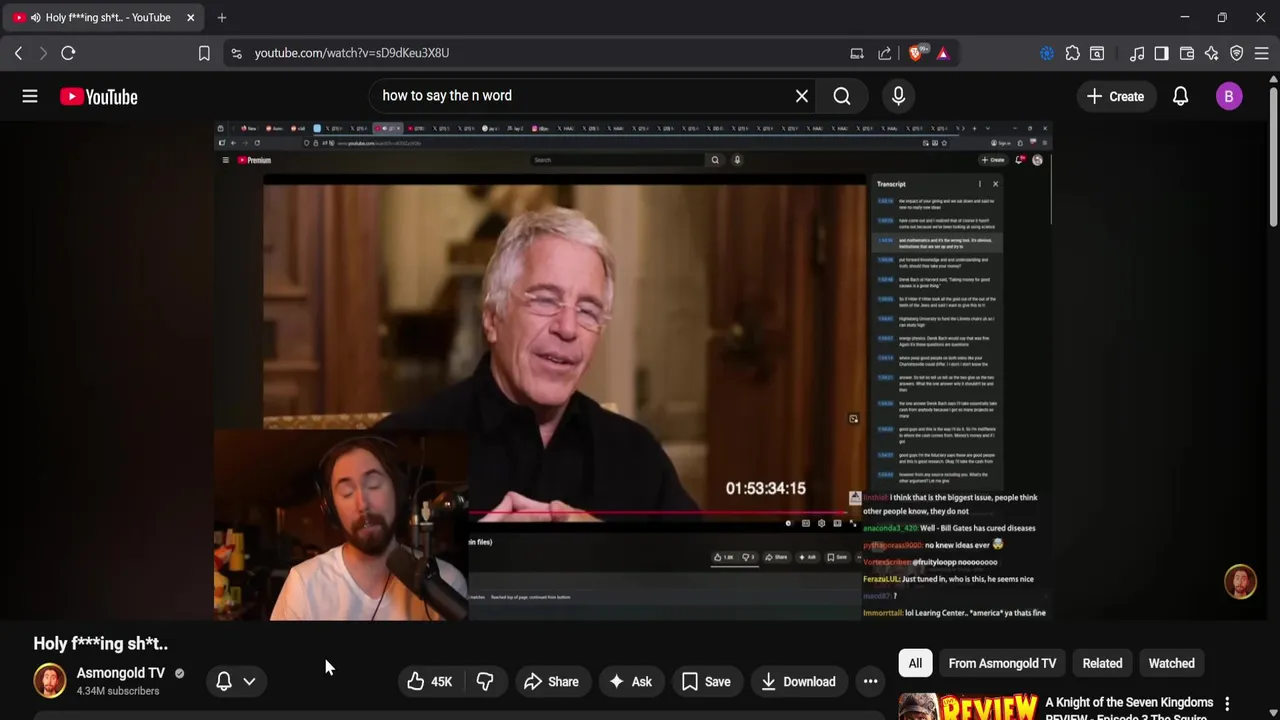View site information icon in address bar

click(236, 53)
